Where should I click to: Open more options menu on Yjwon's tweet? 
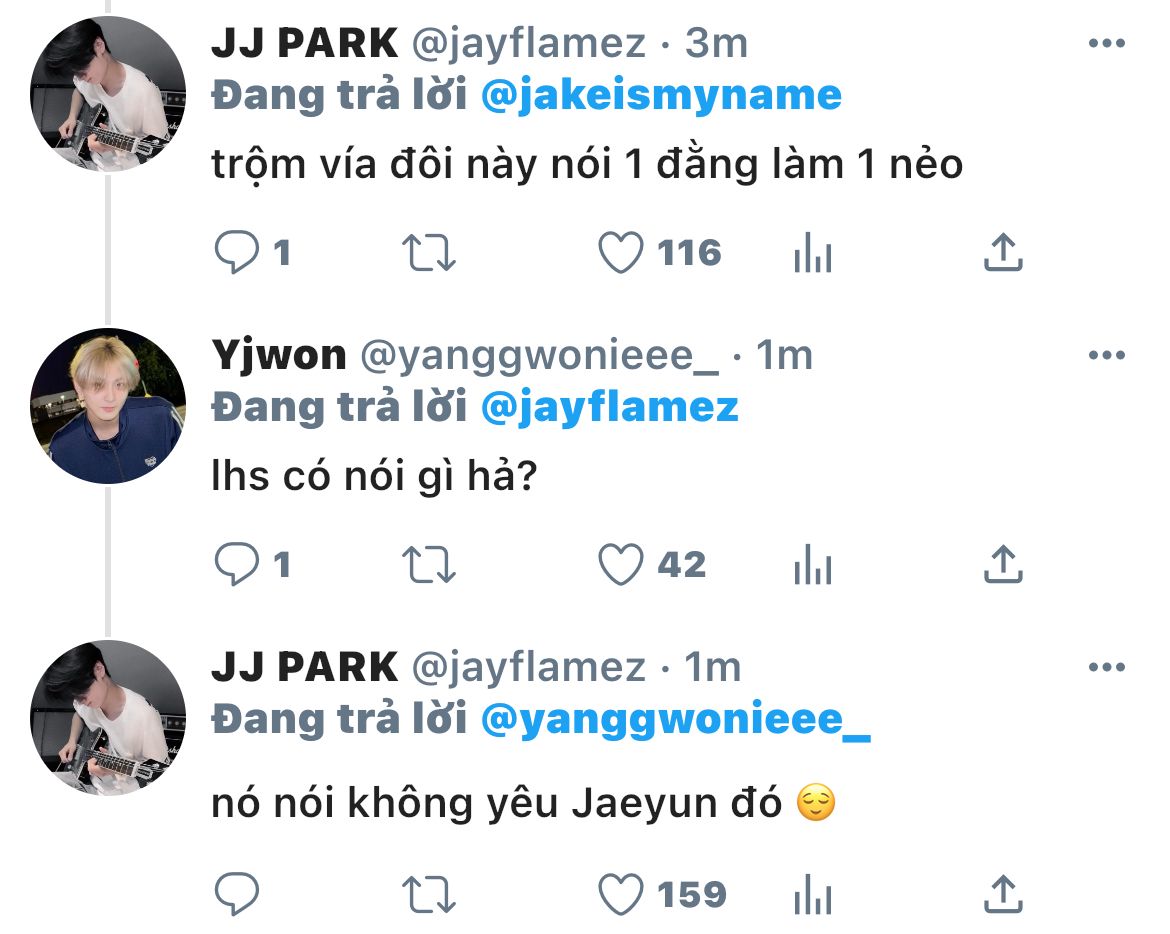1107,355
